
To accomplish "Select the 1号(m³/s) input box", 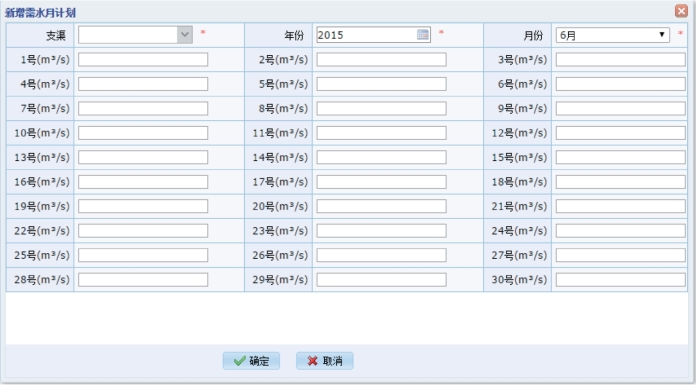I will (x=143, y=60).
